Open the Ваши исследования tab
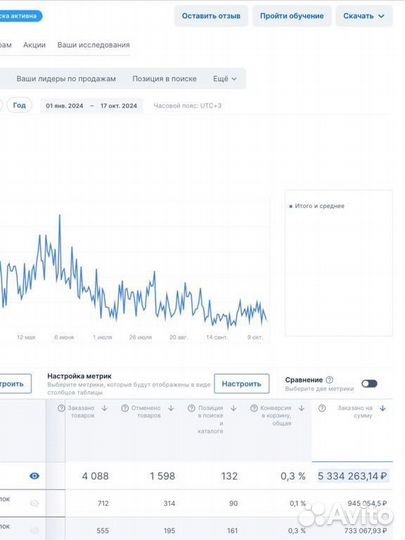Image resolution: width=405 pixels, height=540 pixels. pyautogui.click(x=94, y=45)
